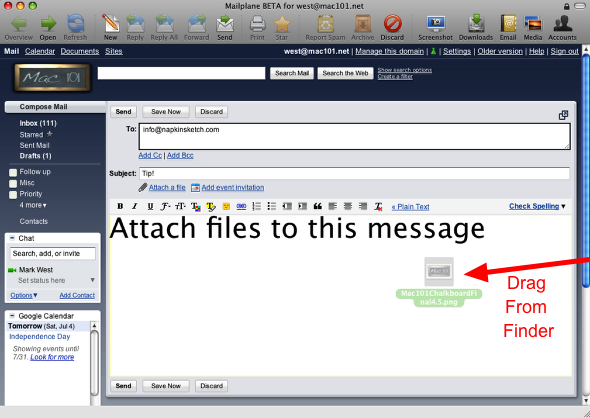Collapse the Chat panel

(x=12, y=238)
